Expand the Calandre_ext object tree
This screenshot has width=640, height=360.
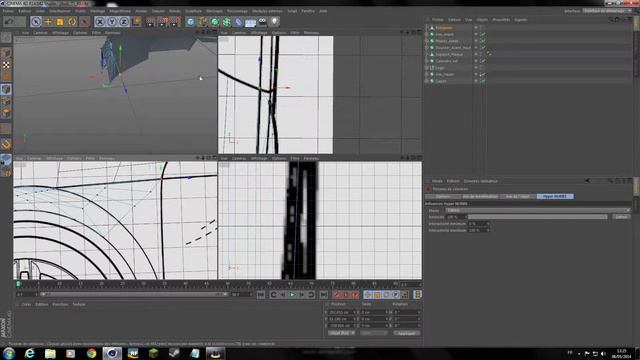[x=427, y=61]
